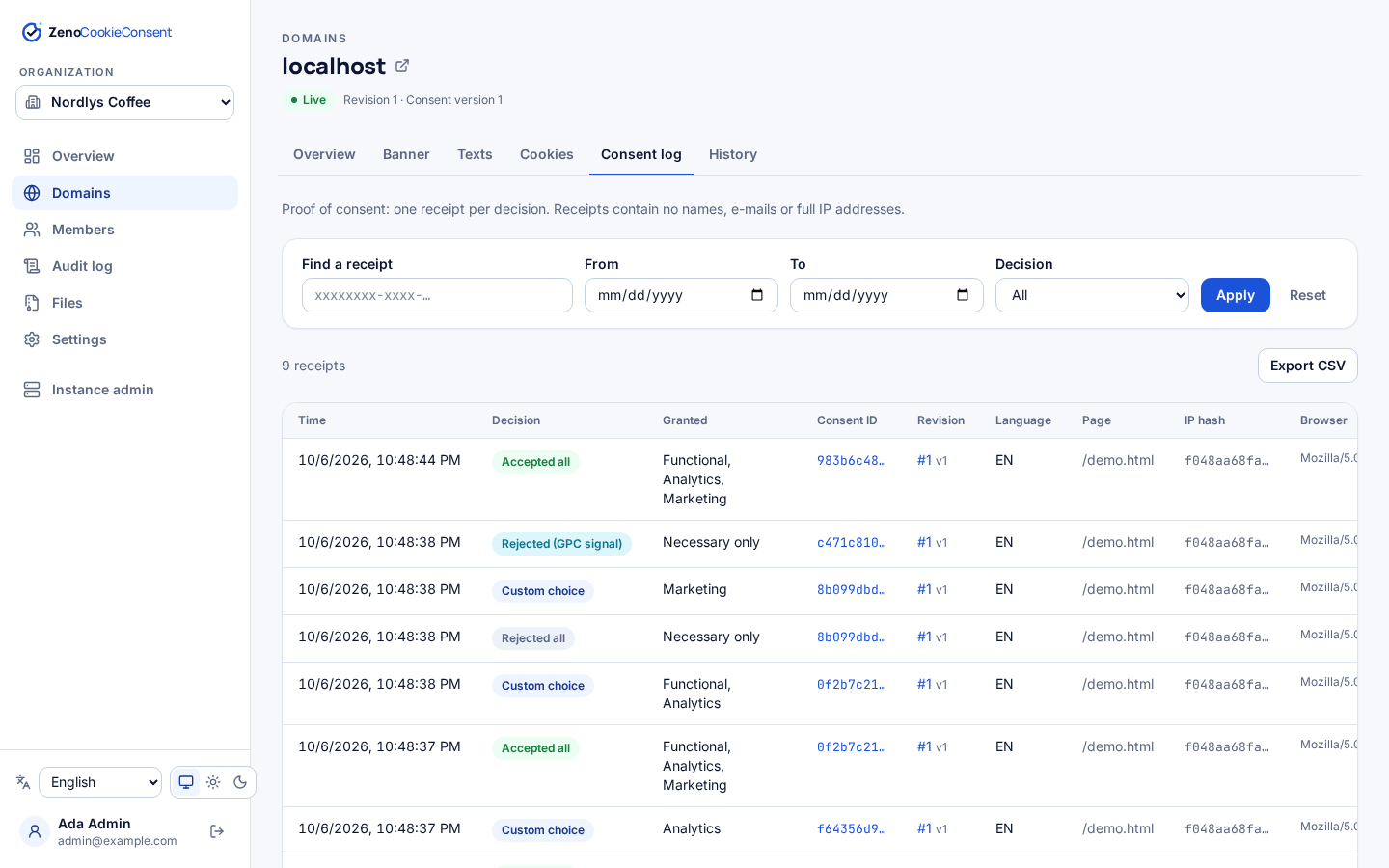
Task: Open Audit log in the sidebar
Action: click(124, 266)
